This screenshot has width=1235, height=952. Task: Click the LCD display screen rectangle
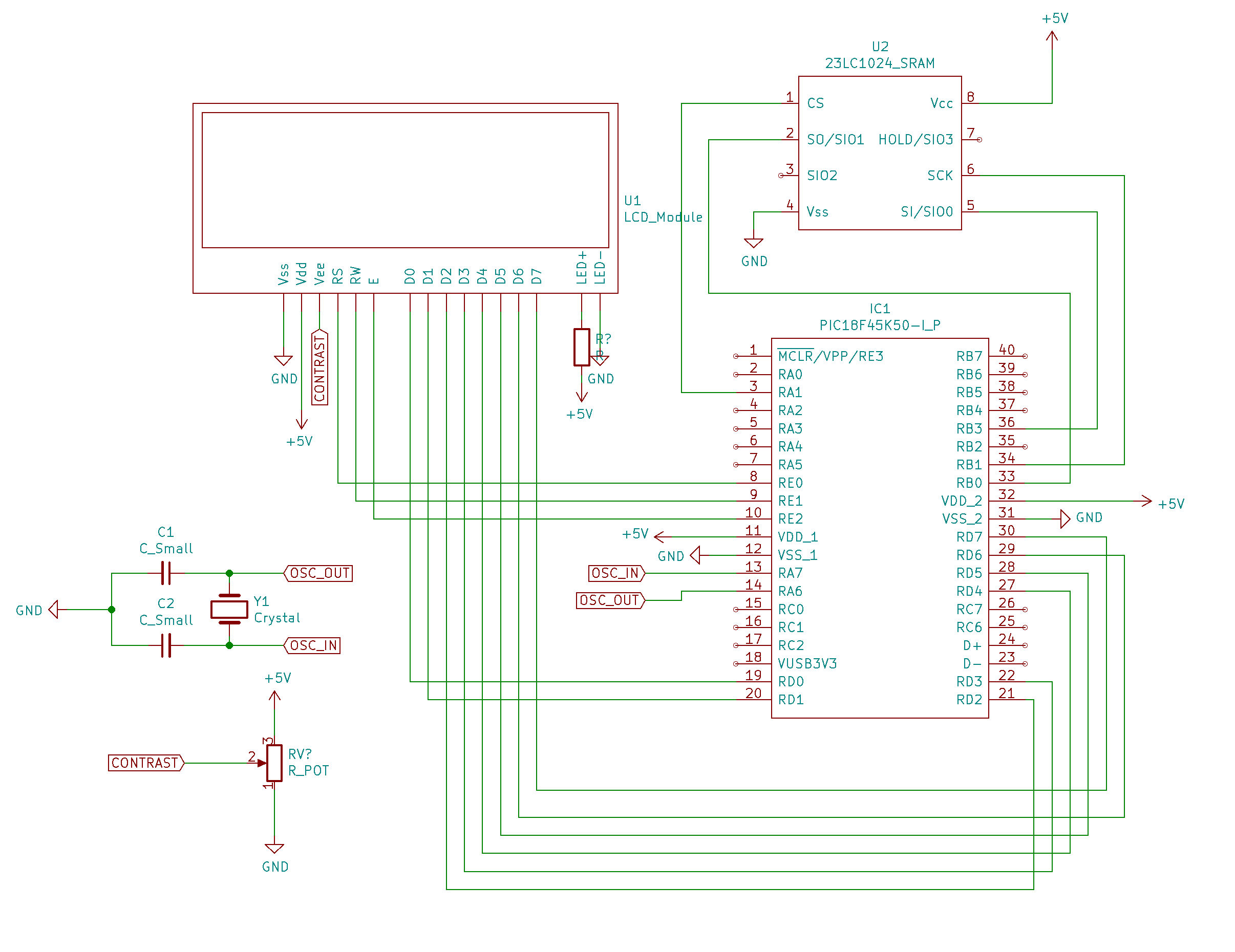(405, 180)
